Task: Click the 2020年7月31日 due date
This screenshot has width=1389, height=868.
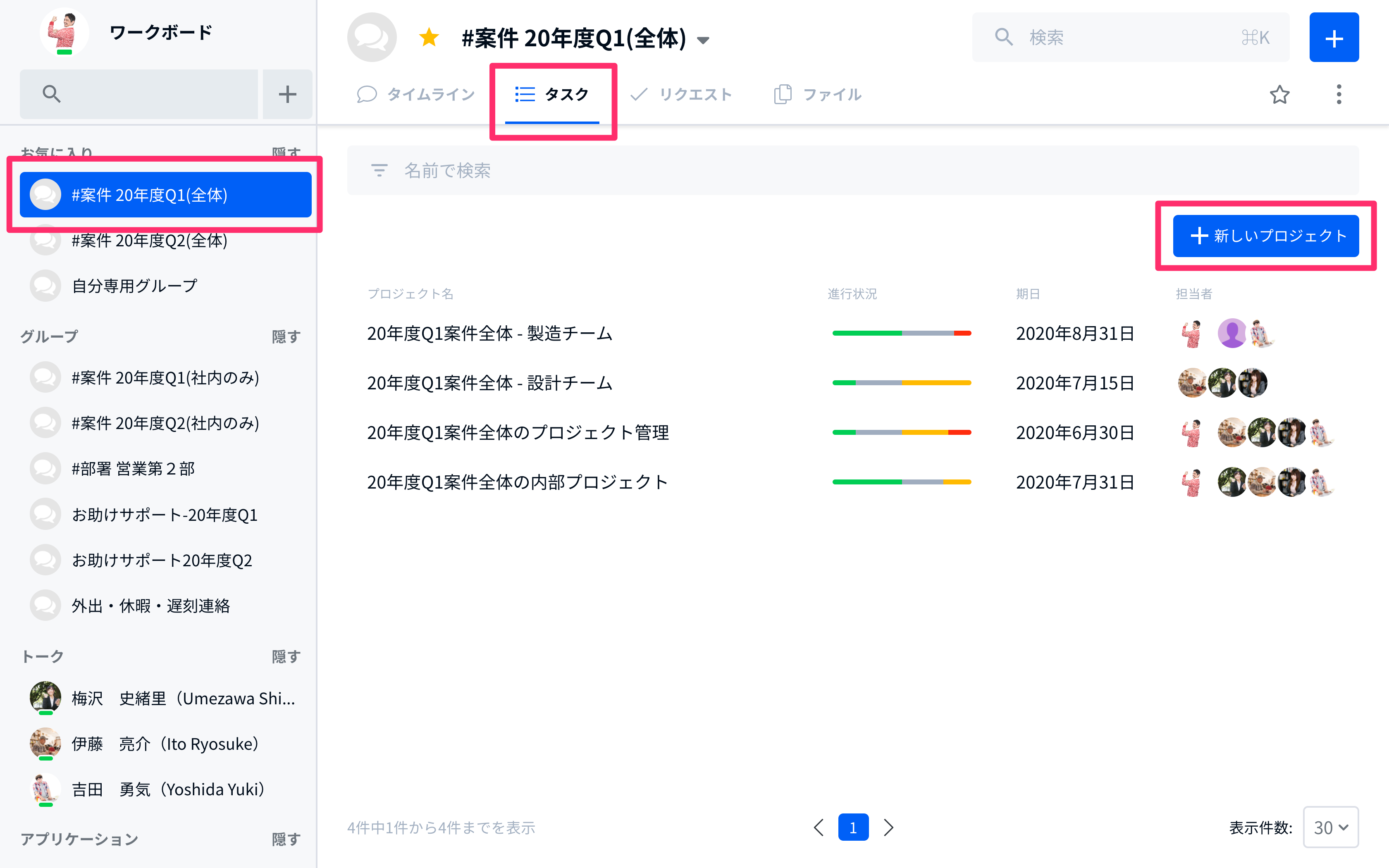Action: pos(1075,482)
